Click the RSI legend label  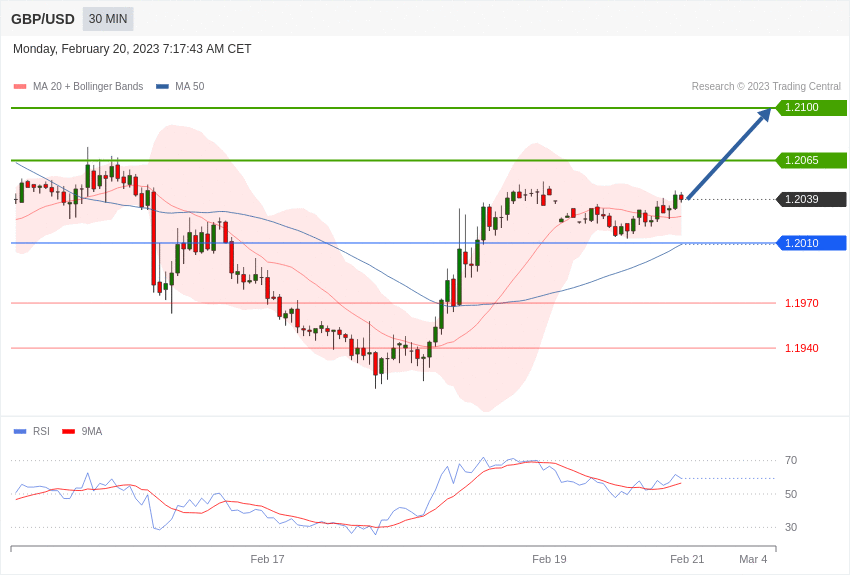point(41,431)
